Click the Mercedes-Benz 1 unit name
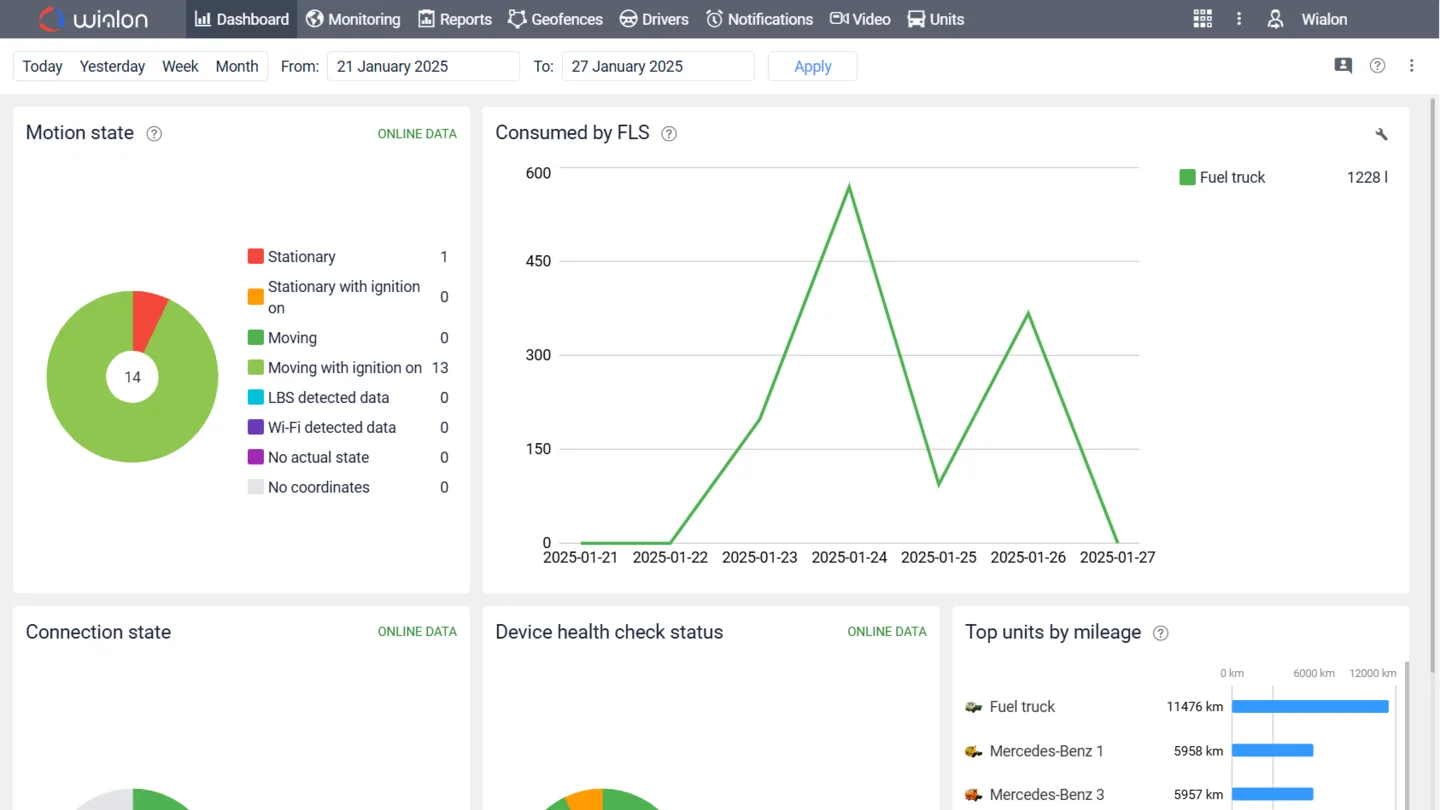The image size is (1440, 810). [1046, 751]
